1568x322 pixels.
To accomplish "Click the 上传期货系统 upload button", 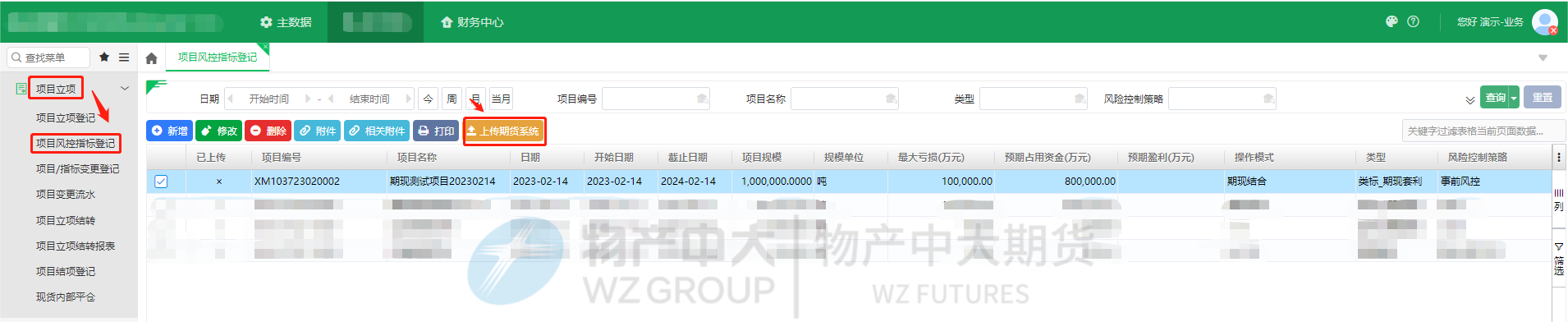I will tap(503, 131).
